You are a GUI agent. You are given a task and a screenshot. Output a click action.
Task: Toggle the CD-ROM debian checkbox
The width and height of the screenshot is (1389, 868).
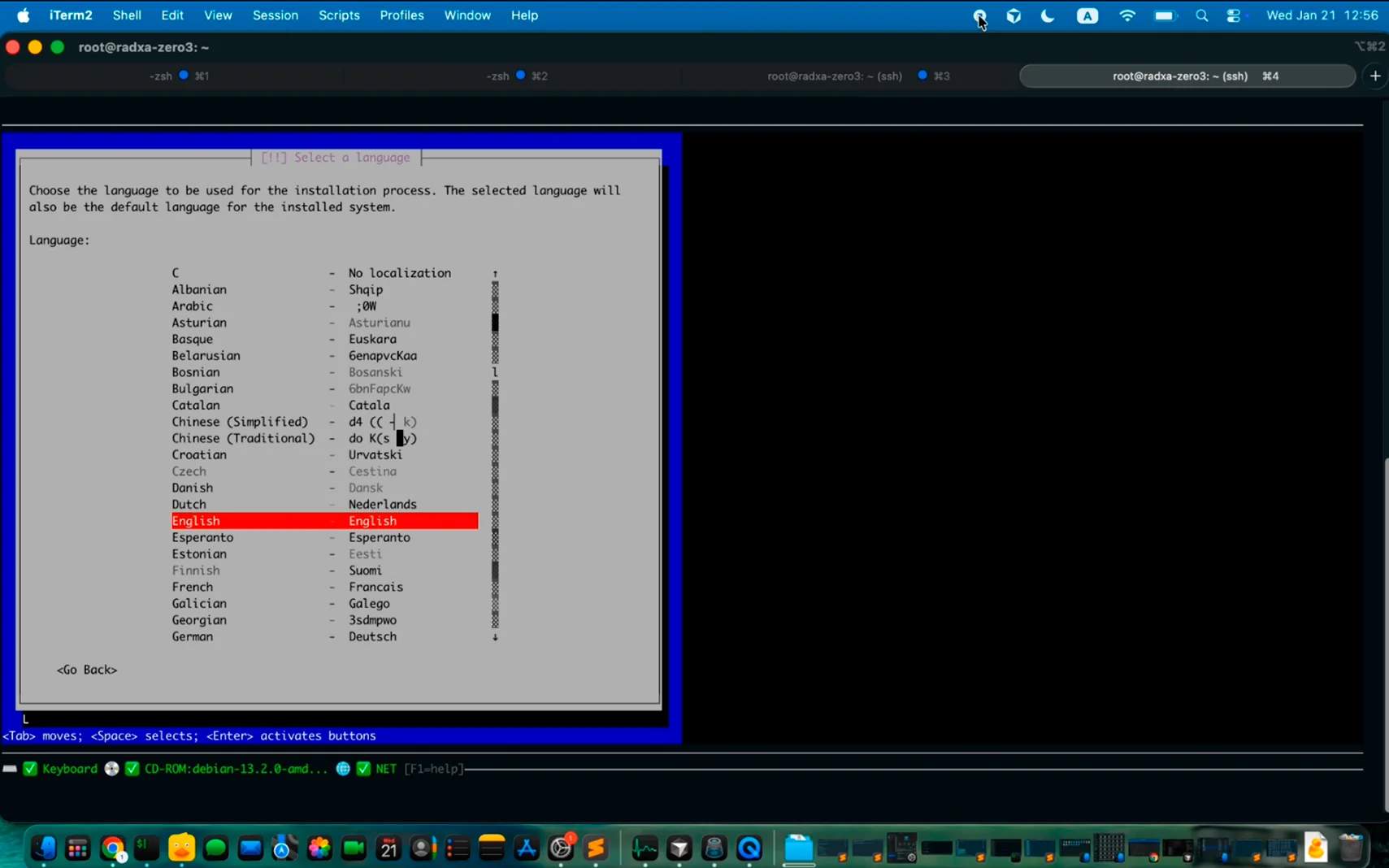click(x=132, y=768)
